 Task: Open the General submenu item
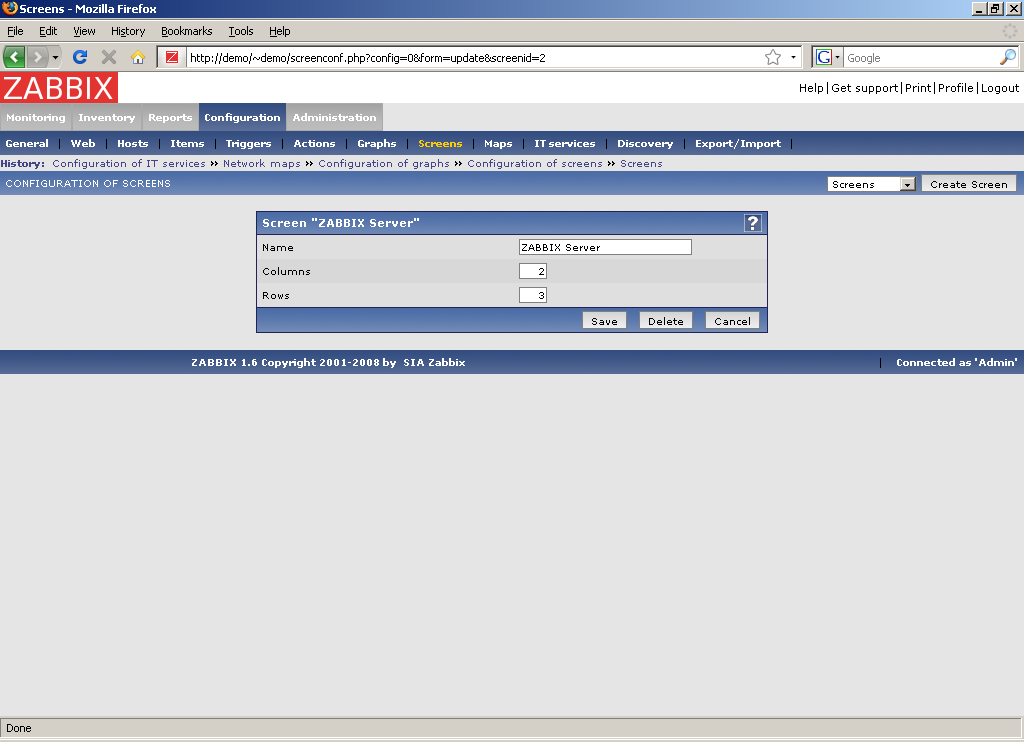coord(27,144)
